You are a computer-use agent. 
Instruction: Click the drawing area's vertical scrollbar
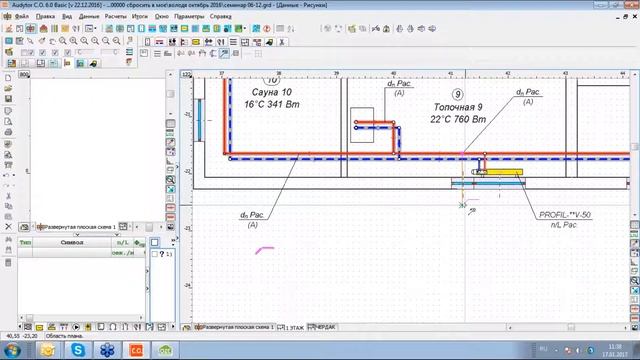[635, 146]
